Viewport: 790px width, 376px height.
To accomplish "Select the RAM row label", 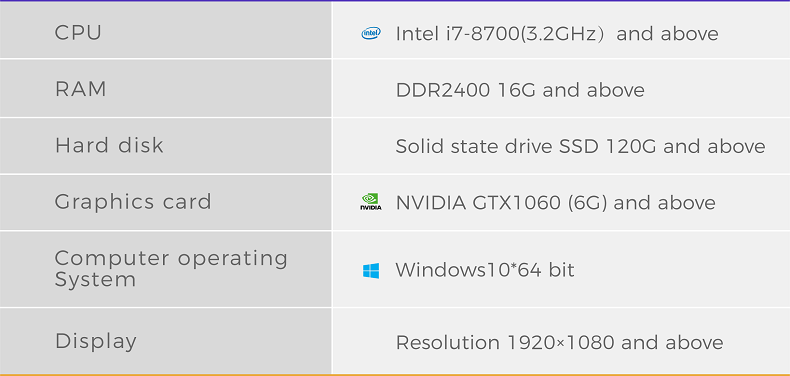I will tap(81, 89).
